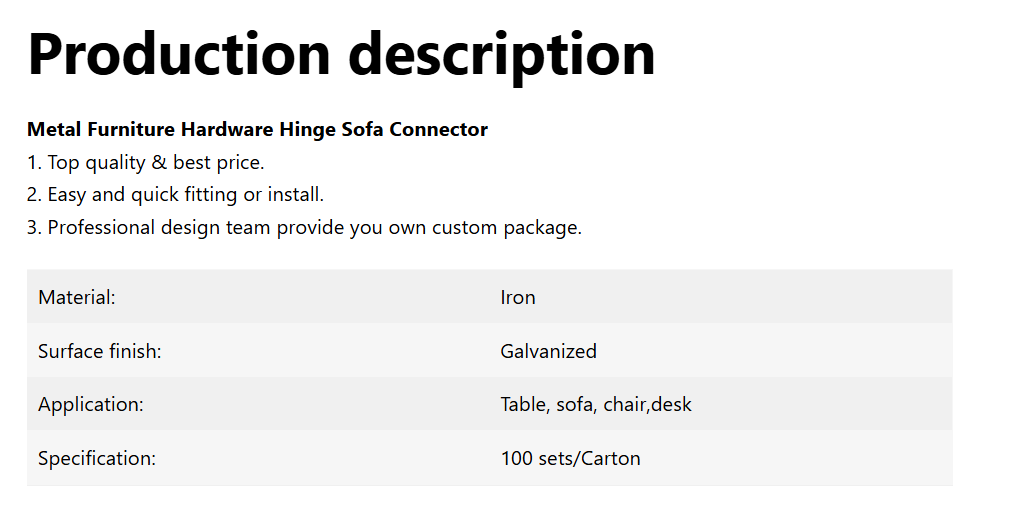Image resolution: width=1017 pixels, height=516 pixels.
Task: Select the "Application:" label cell
Action: (91, 405)
